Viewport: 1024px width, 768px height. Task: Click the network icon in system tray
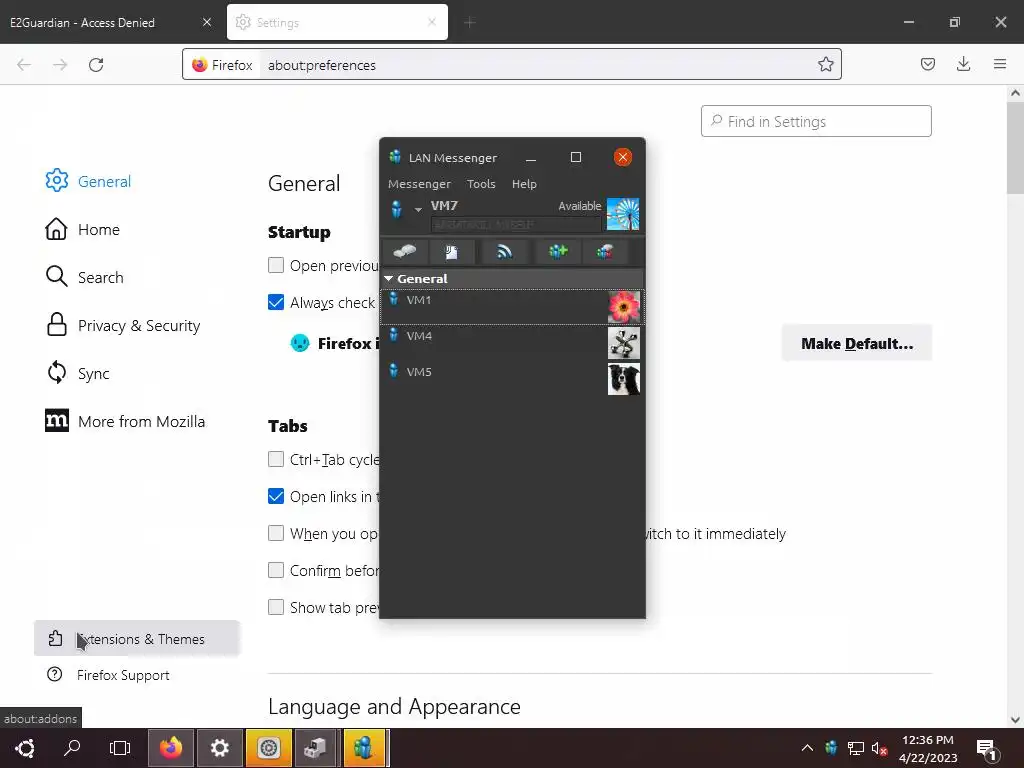[856, 748]
